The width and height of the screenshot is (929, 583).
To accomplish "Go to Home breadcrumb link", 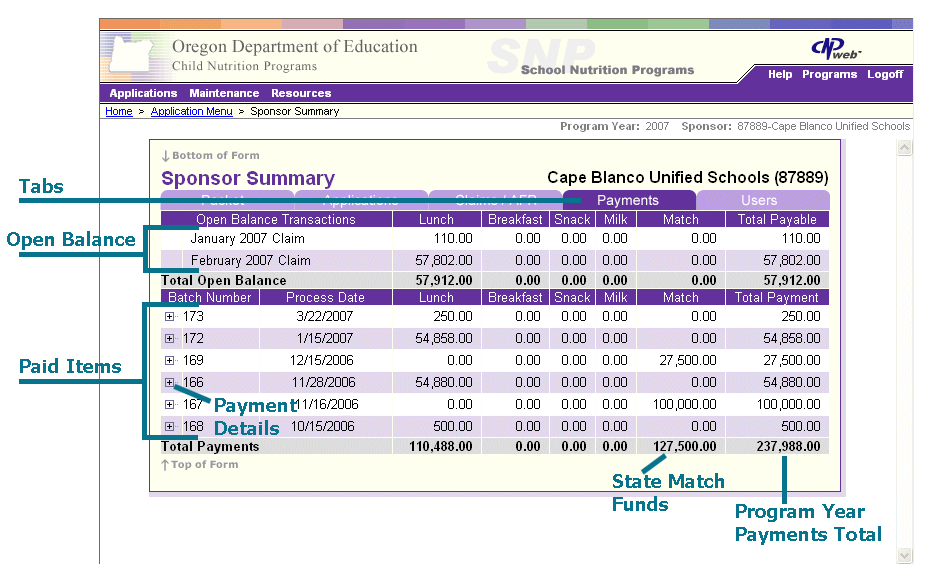I will click(118, 111).
